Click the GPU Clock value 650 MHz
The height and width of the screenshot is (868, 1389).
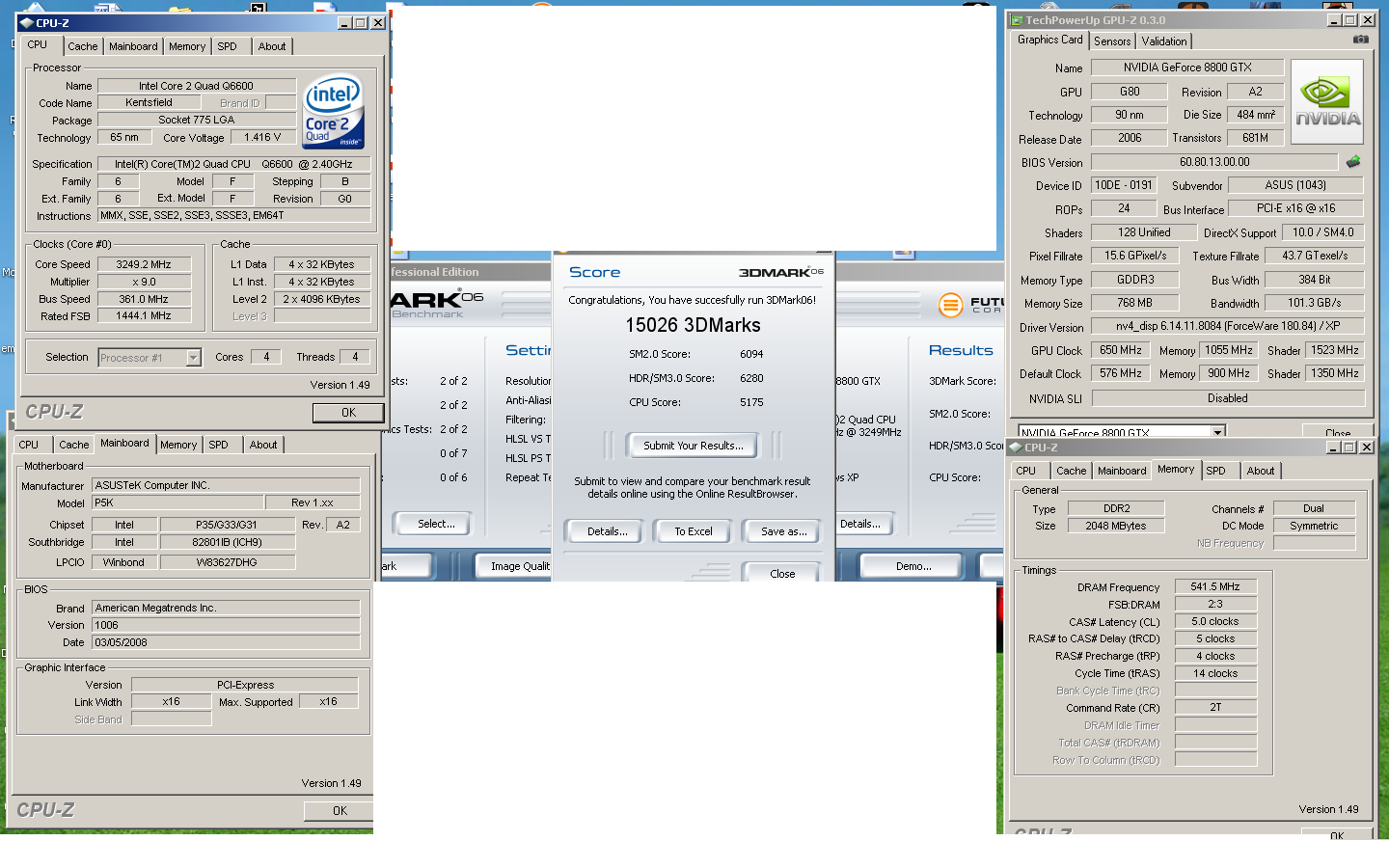coord(1121,350)
